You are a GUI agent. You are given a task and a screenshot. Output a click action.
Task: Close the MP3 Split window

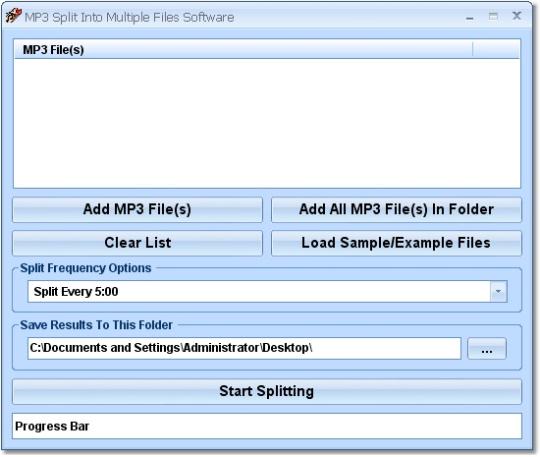point(517,16)
